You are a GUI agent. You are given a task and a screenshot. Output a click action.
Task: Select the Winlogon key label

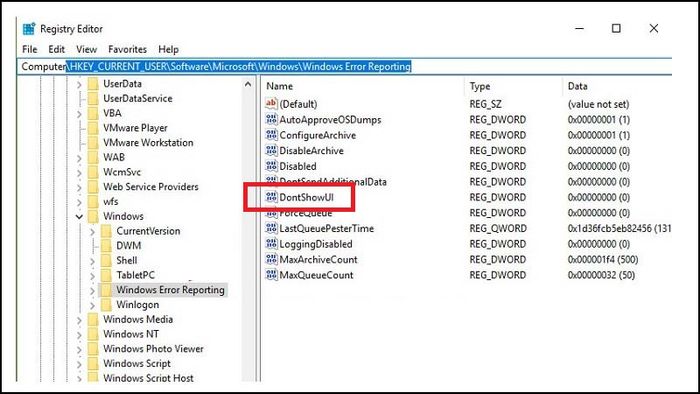138,304
